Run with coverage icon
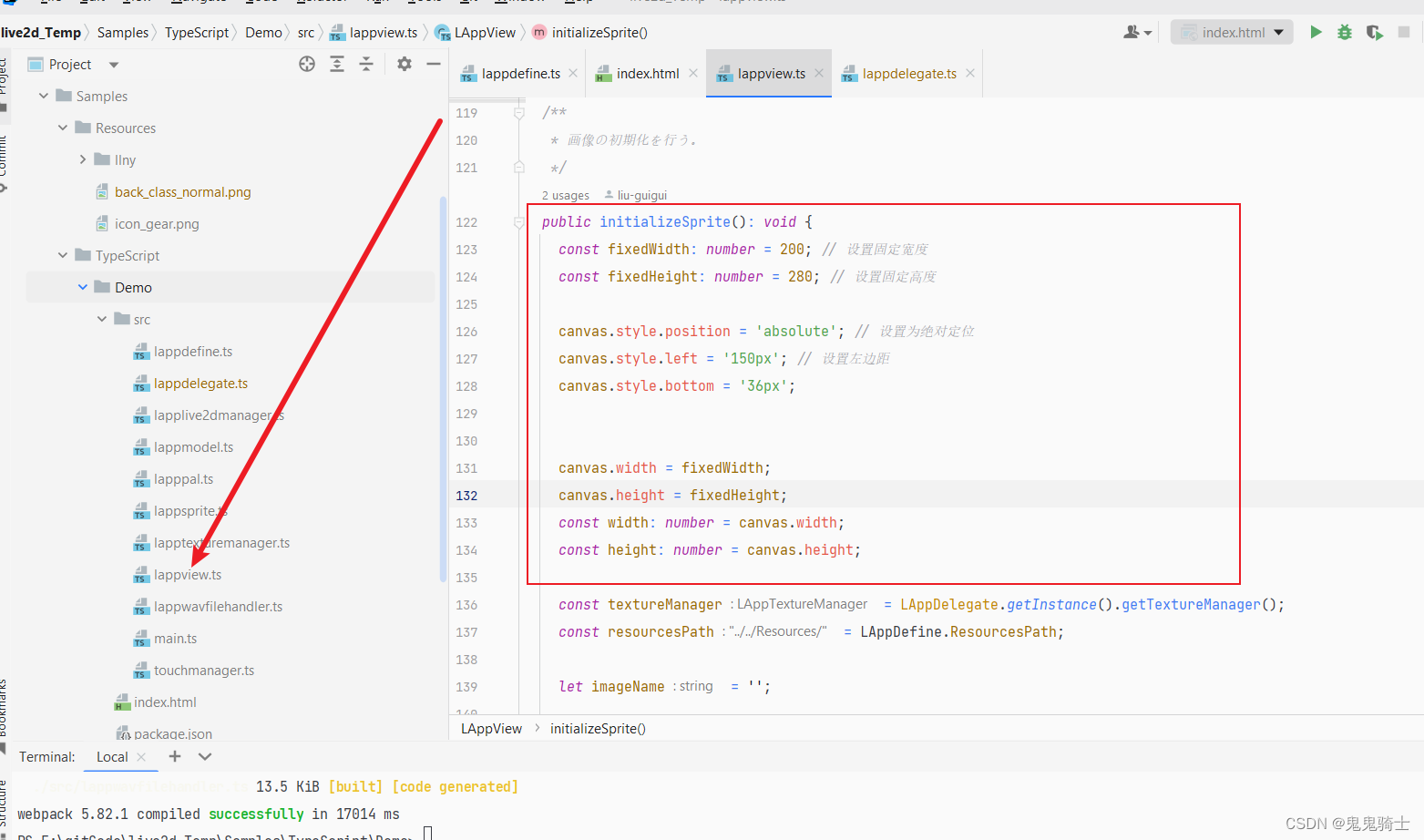 click(x=1375, y=32)
